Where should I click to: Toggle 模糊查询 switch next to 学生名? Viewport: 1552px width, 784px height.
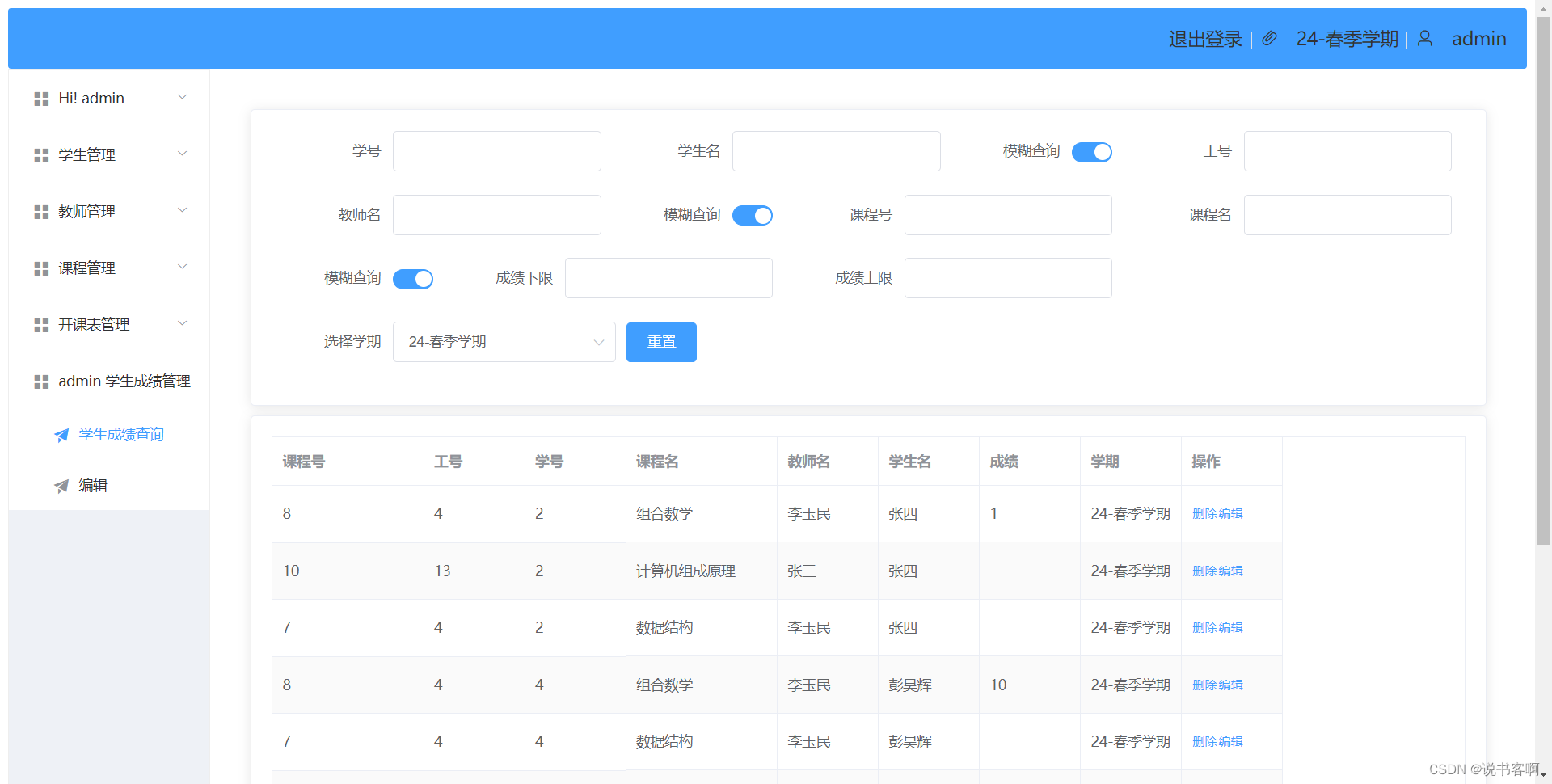point(1091,152)
